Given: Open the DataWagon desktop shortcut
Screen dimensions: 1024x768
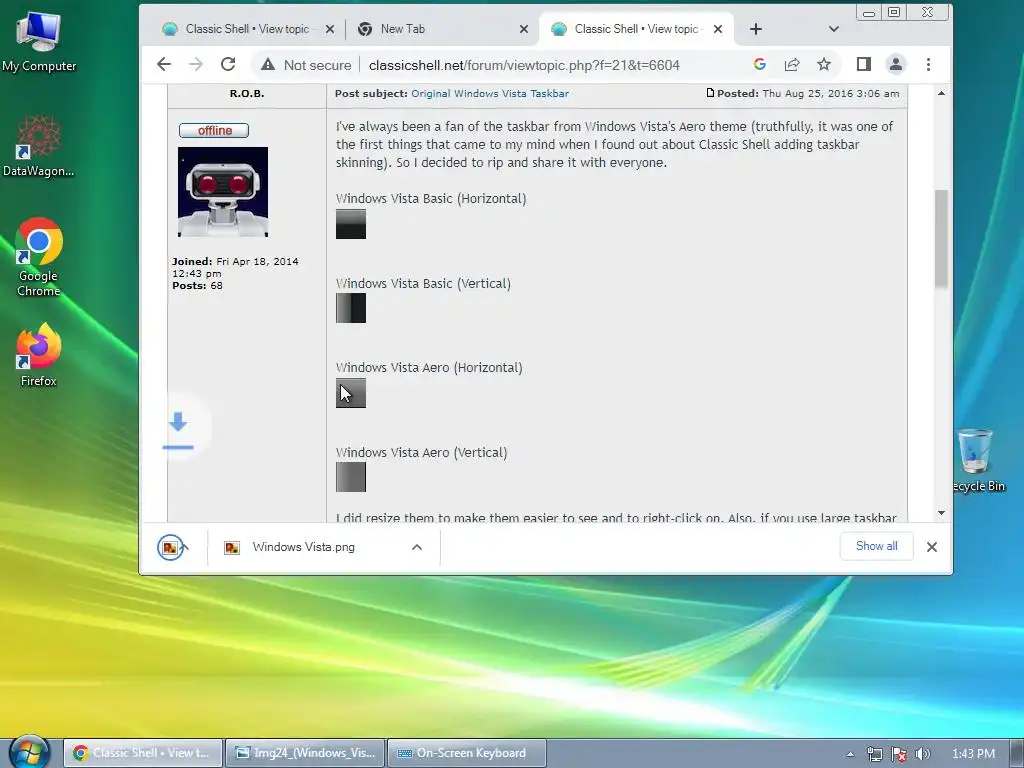Looking at the screenshot, I should (x=39, y=146).
